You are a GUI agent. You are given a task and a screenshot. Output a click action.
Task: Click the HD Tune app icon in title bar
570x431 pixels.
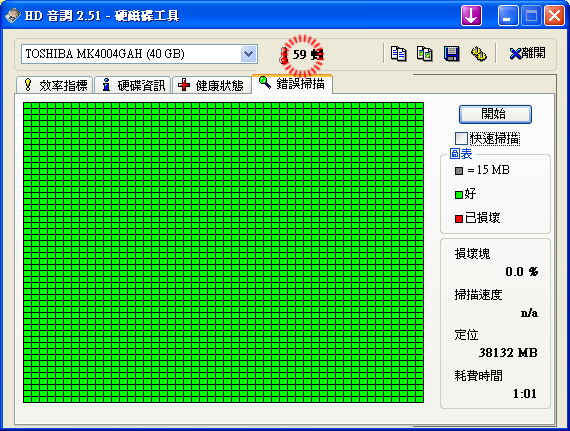tap(13, 16)
